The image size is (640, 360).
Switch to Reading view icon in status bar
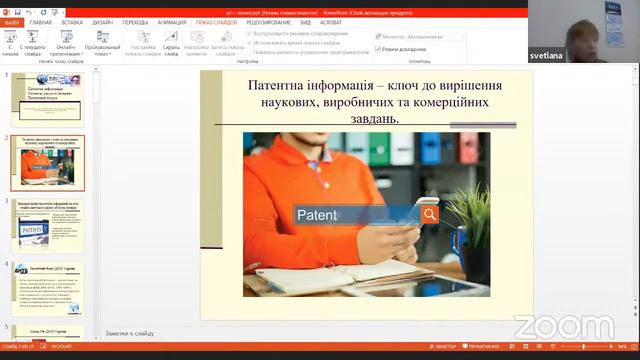coord(539,347)
